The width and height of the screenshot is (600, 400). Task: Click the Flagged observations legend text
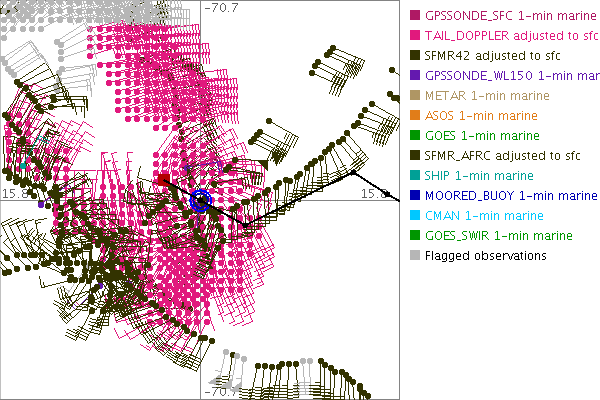(485, 256)
